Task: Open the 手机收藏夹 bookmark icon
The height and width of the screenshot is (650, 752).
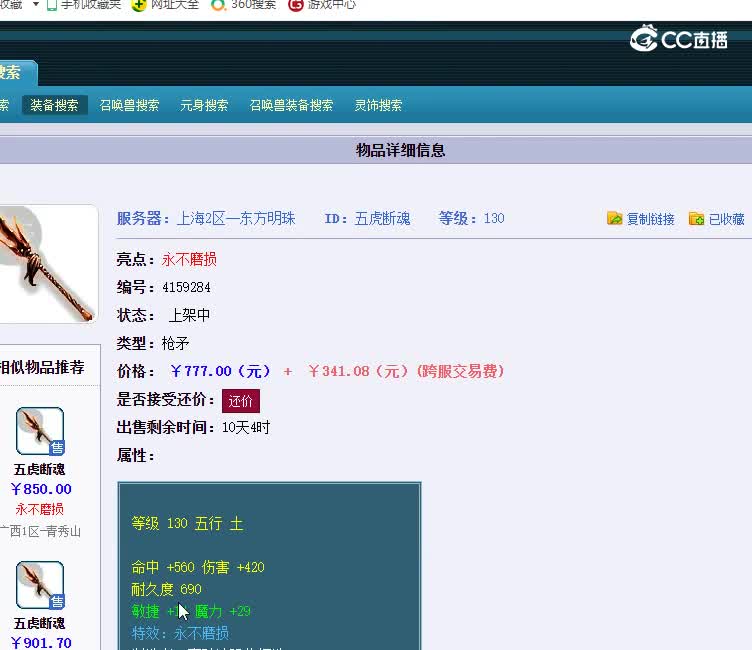Action: click(52, 5)
